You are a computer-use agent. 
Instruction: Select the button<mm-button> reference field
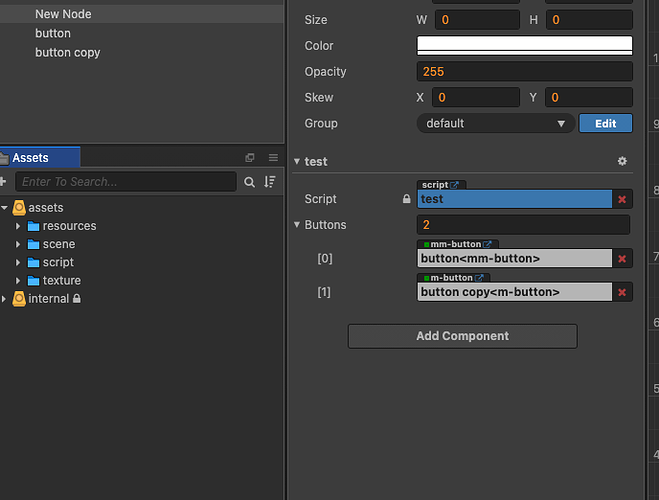514,258
